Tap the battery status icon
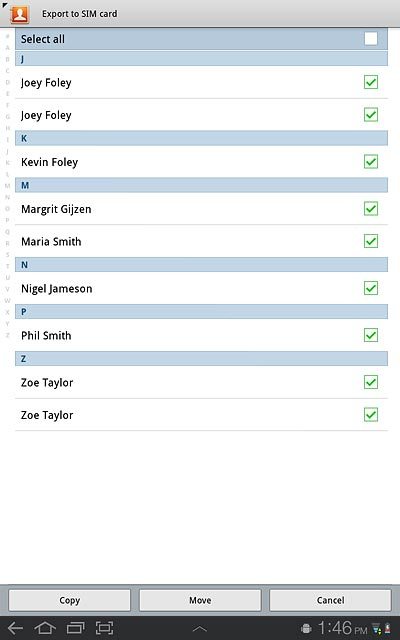Image resolution: width=400 pixels, height=640 pixels. point(387,629)
